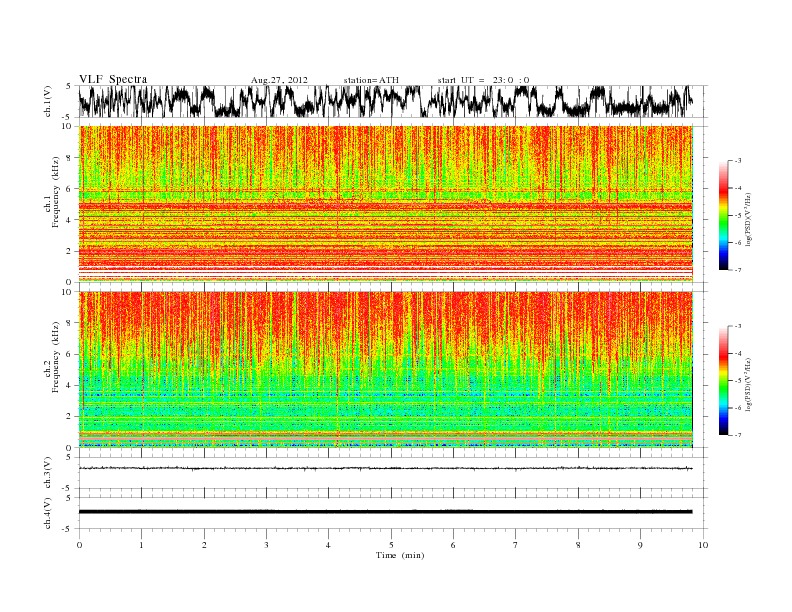Click the color bar beside ch.2 spectrogram

click(723, 380)
